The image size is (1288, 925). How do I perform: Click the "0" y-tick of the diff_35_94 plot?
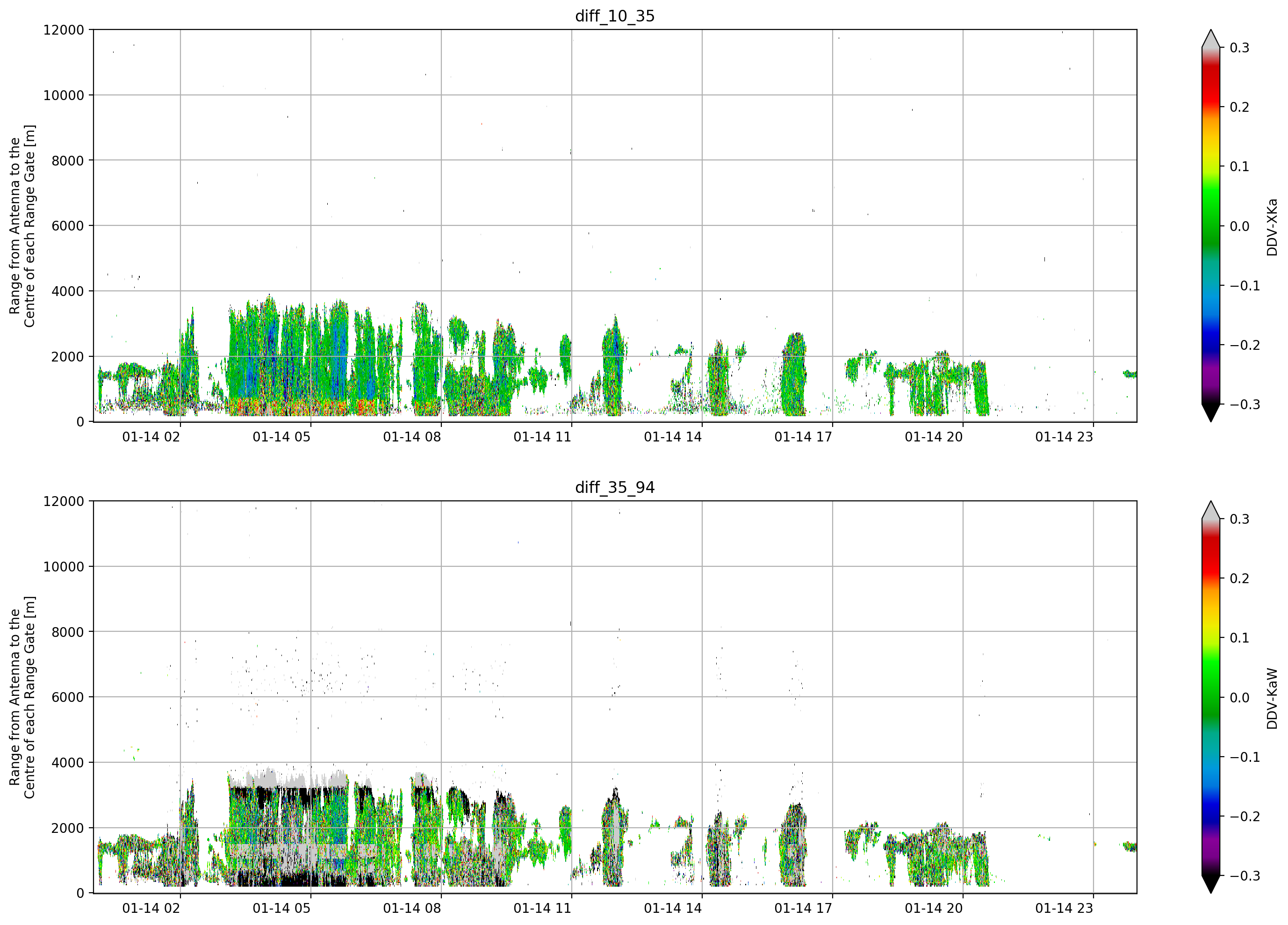click(80, 894)
